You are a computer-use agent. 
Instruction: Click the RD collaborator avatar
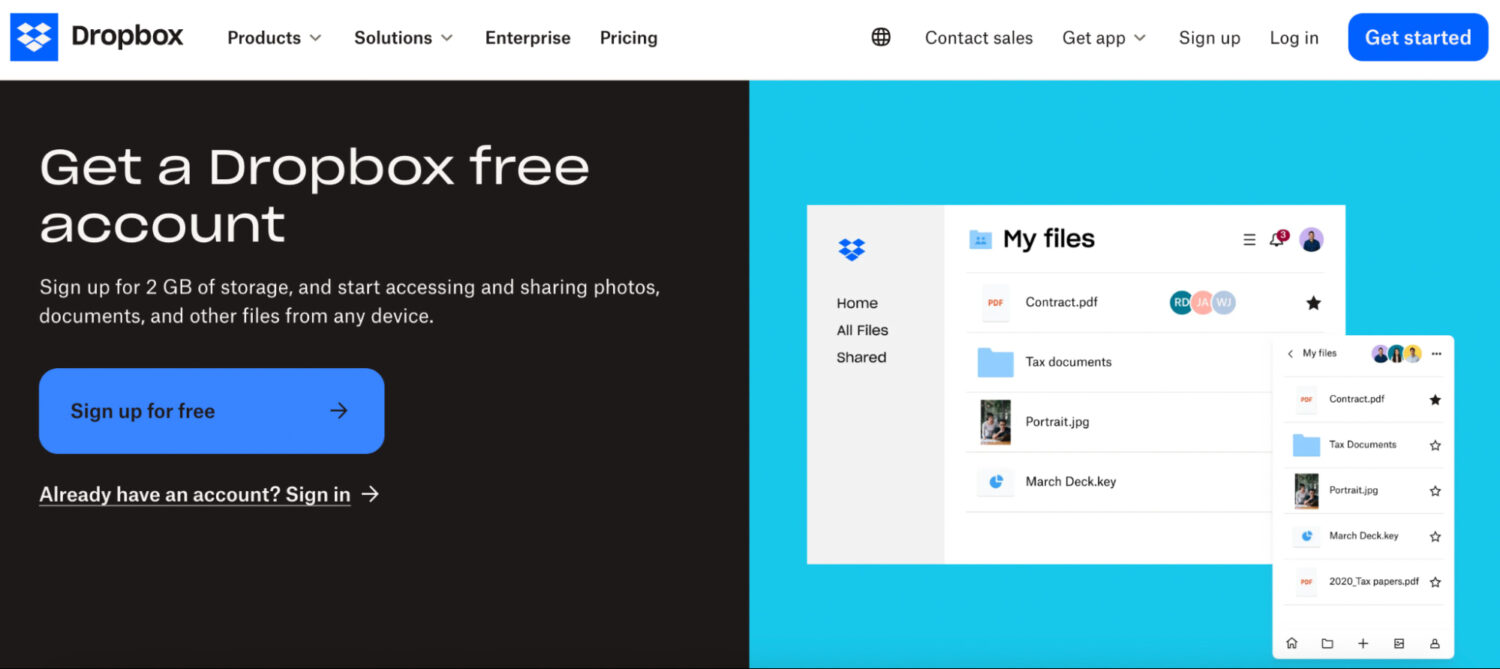click(x=1182, y=302)
